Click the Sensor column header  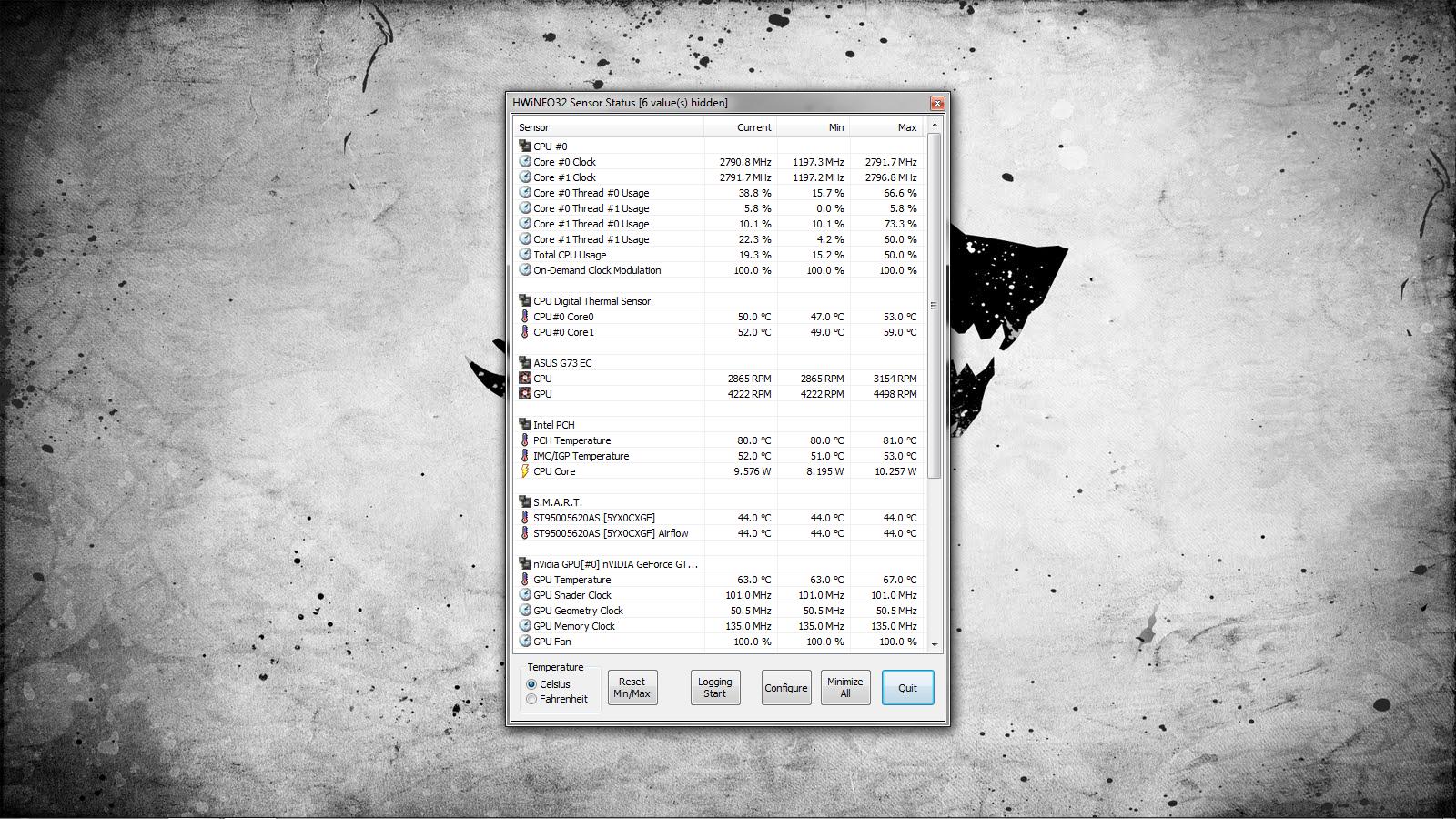tap(609, 127)
